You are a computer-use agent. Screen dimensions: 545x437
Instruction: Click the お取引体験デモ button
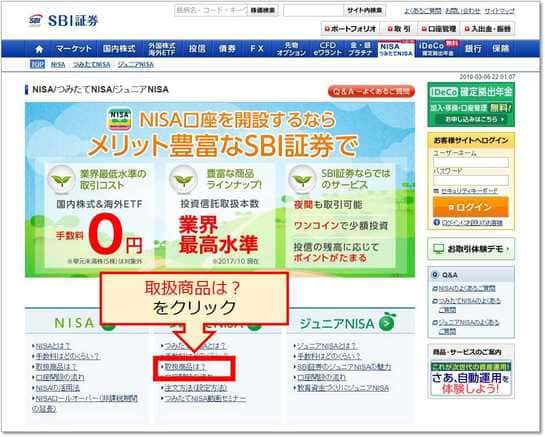coord(471,249)
